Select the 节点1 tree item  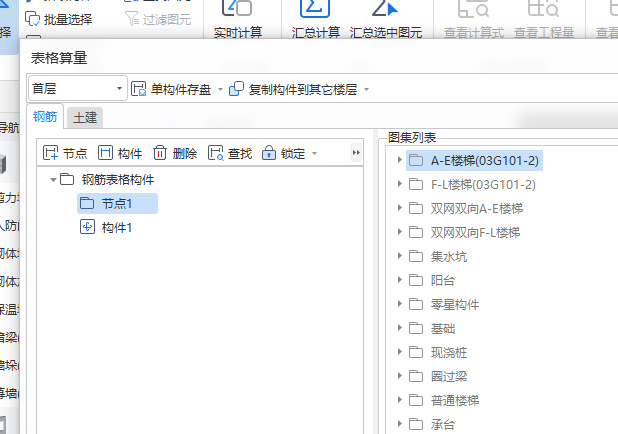tap(117, 203)
